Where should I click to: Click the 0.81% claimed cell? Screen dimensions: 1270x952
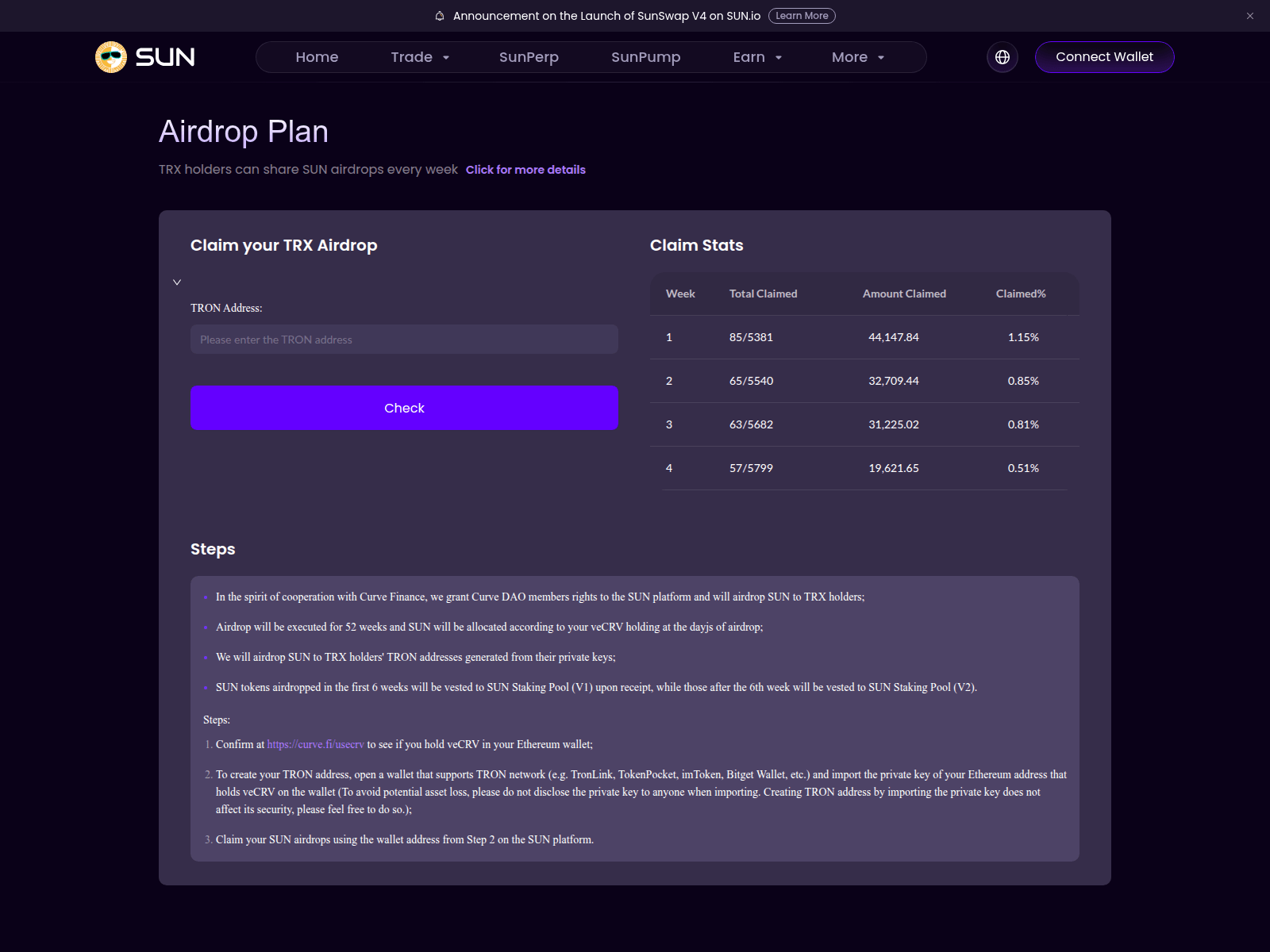(x=1023, y=424)
